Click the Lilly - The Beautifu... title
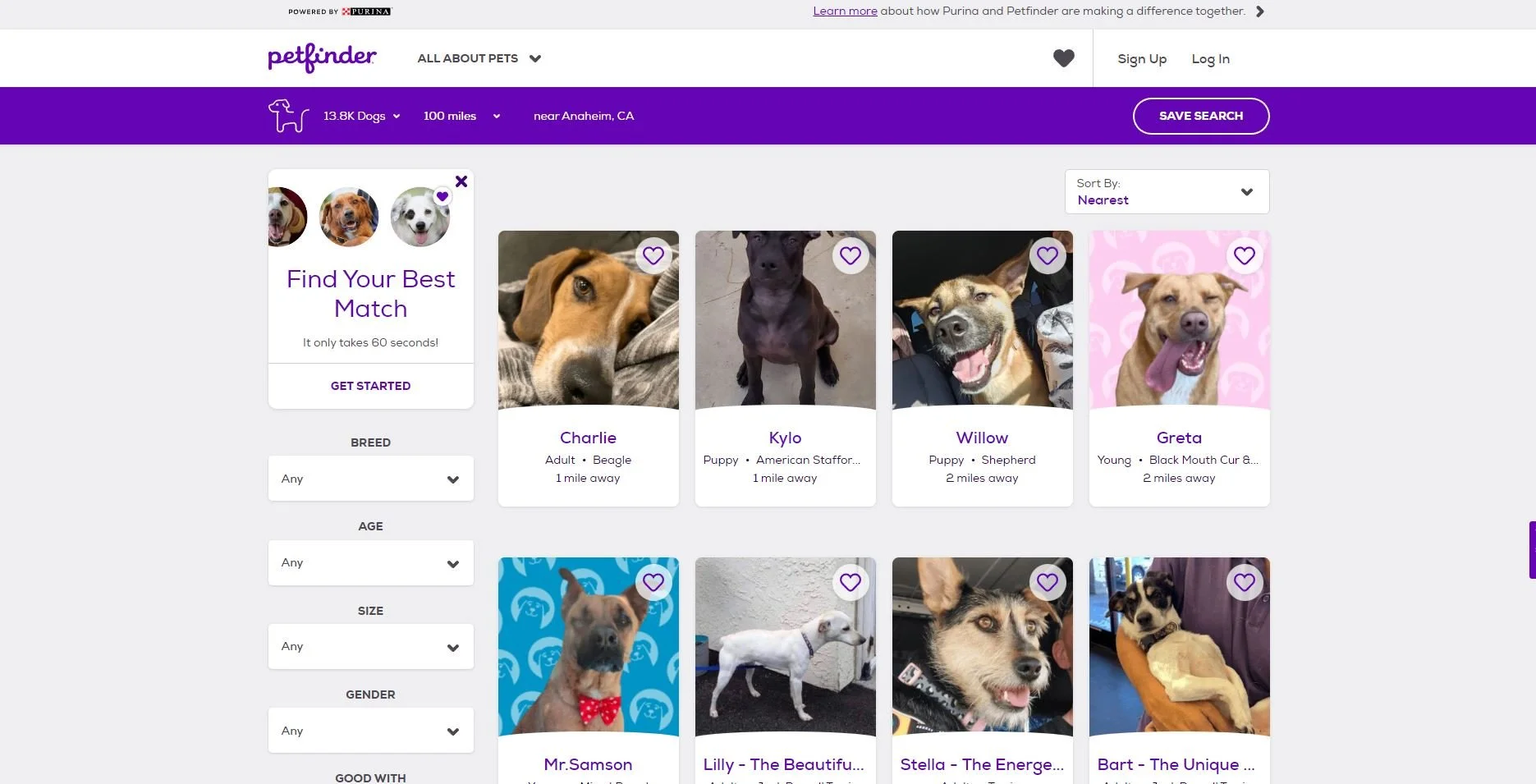The image size is (1536, 784). [x=784, y=764]
